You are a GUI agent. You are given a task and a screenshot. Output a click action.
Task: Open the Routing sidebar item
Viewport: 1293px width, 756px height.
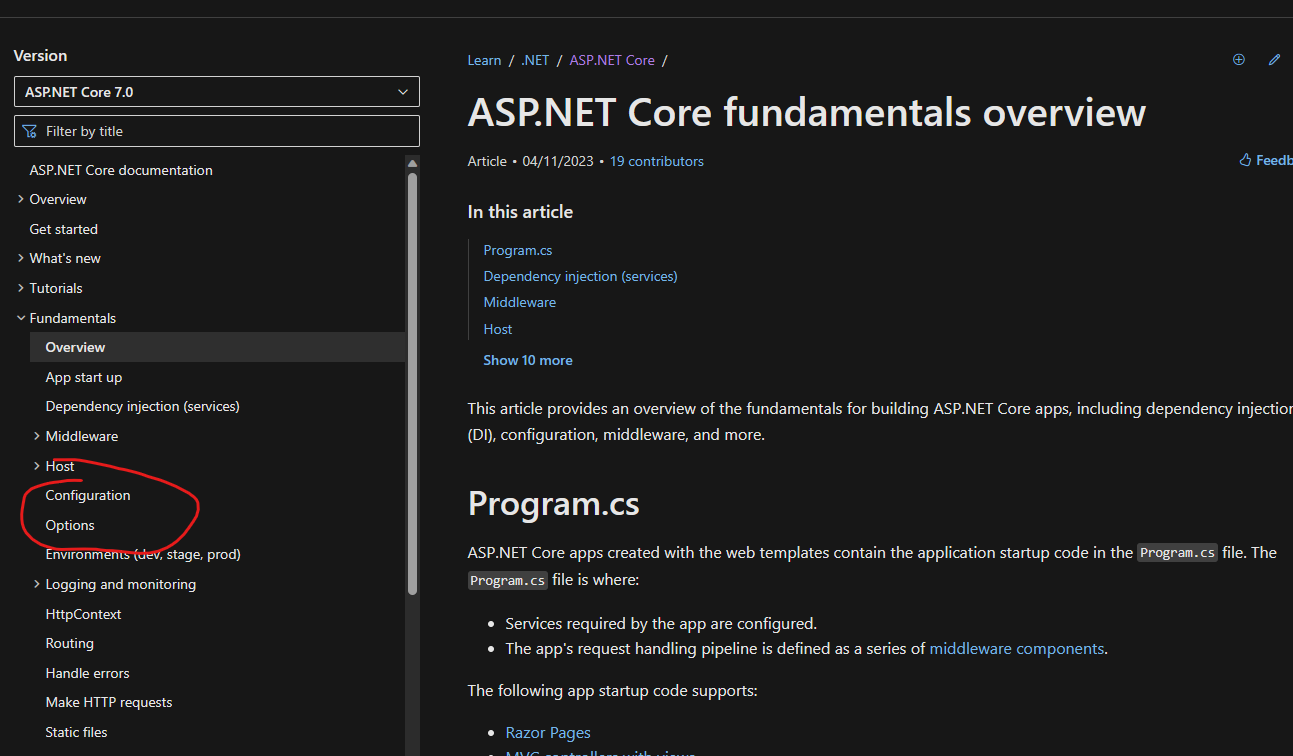click(70, 643)
